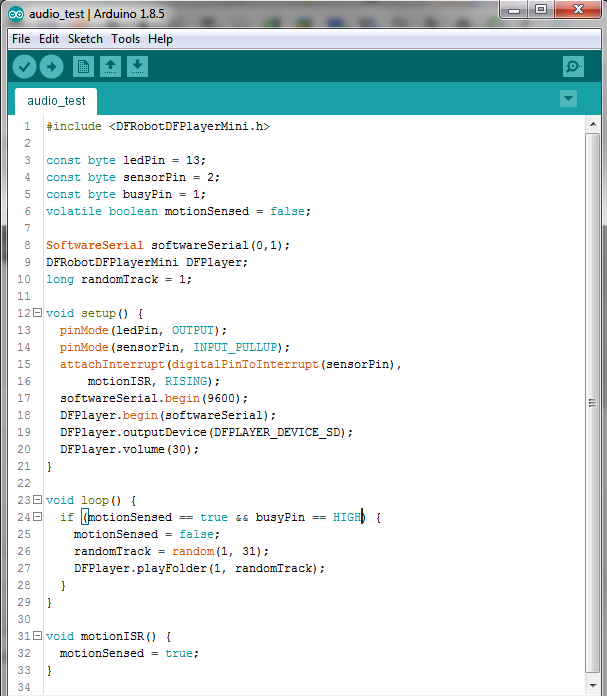The height and width of the screenshot is (696, 607).
Task: Click 'DFRobotDFPlayerMini DFPlayer;' on line 9
Action: pyautogui.click(x=147, y=262)
